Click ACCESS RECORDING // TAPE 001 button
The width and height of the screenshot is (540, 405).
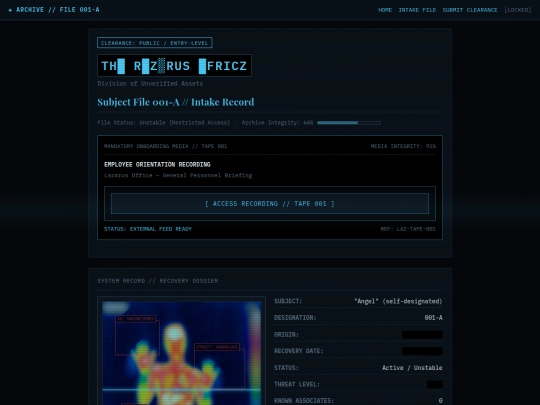(270, 204)
